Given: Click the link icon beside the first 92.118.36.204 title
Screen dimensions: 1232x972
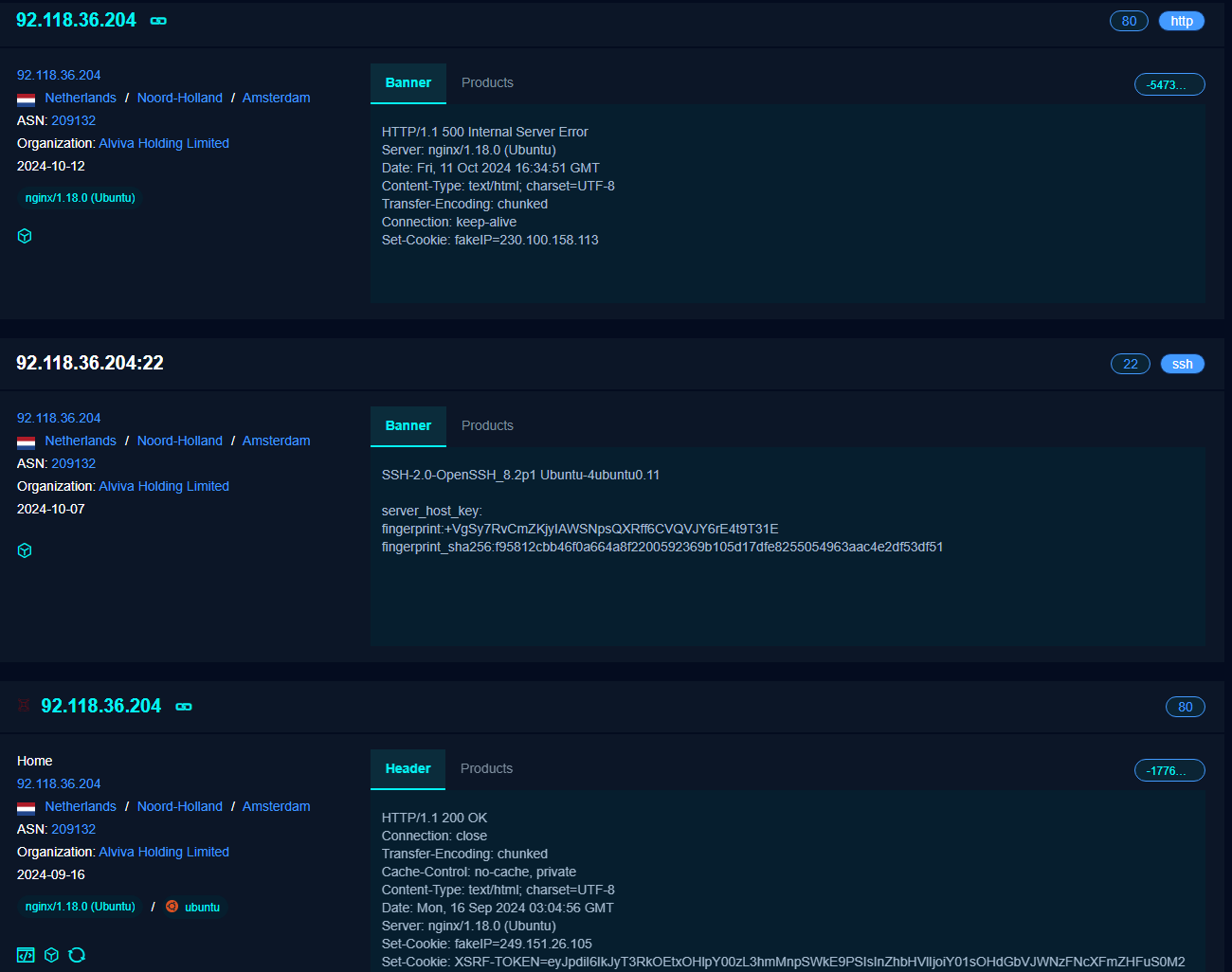Looking at the screenshot, I should point(158,21).
